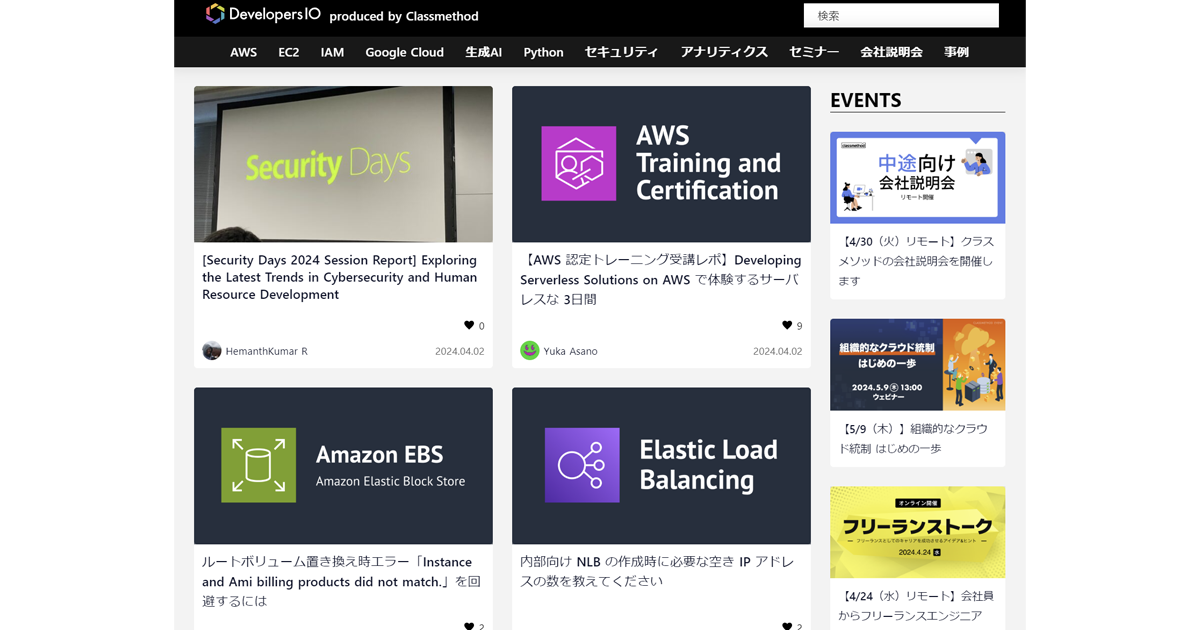Click the EVENTS heading

[x=866, y=100]
